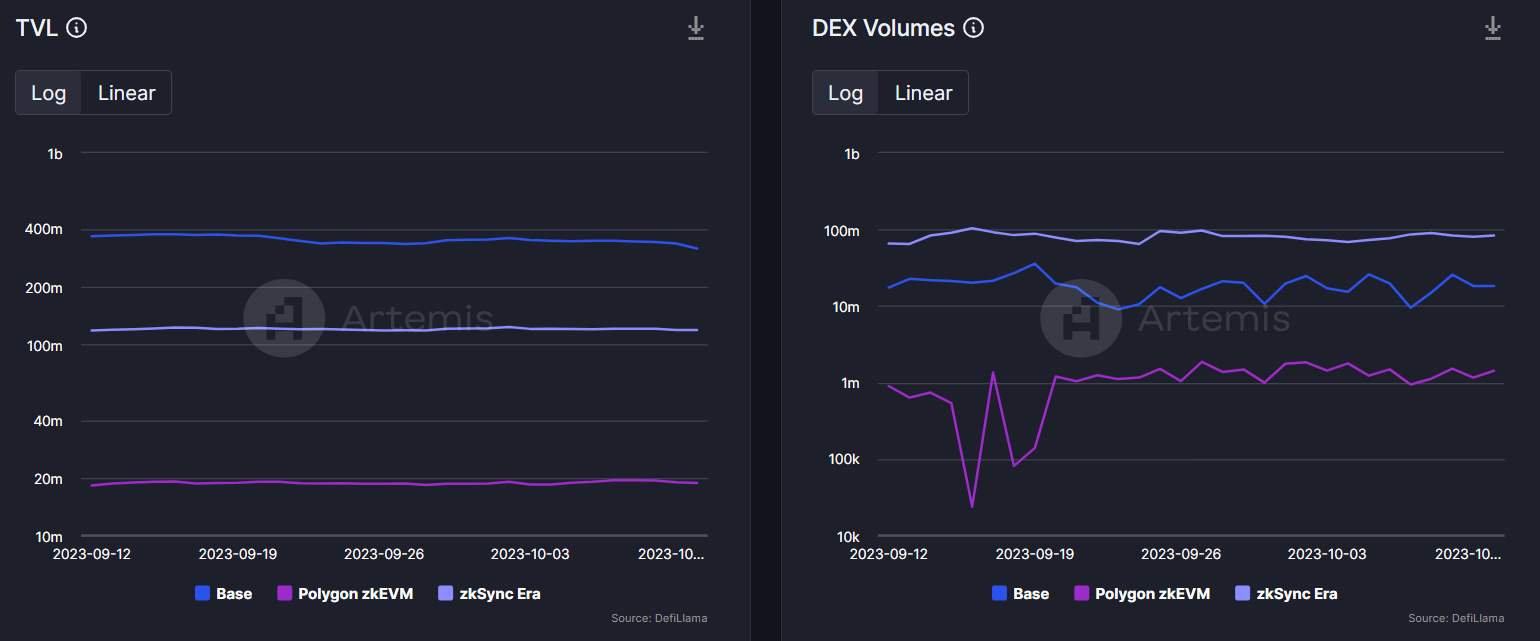Select Linear scale for DEX Volumes
The height and width of the screenshot is (641, 1540).
[923, 93]
